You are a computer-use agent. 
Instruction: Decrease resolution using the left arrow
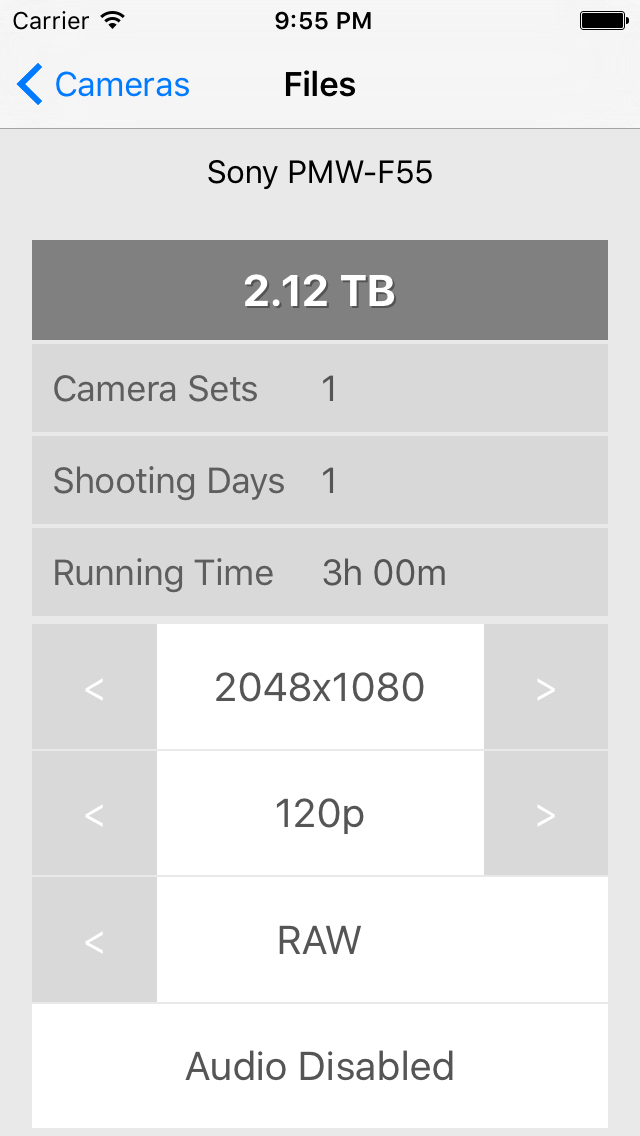[93, 687]
